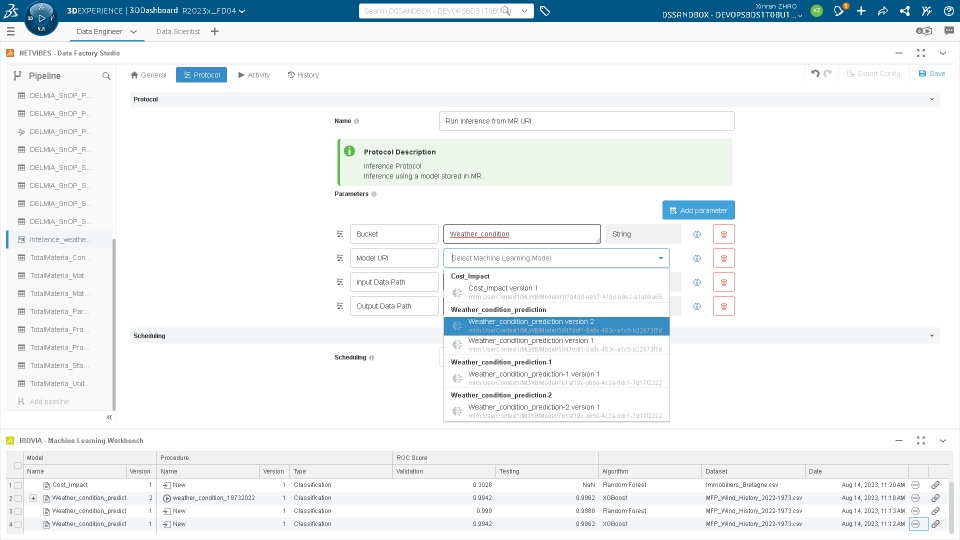Viewport: 960px width, 540px height.
Task: Delete the Output Data Path parameter
Action: pyautogui.click(x=724, y=306)
